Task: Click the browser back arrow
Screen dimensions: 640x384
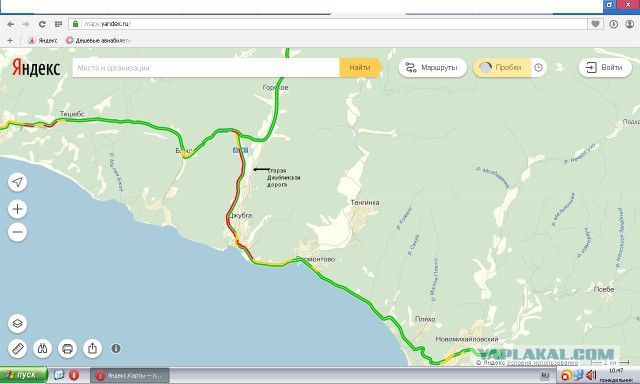Action: click(11, 24)
